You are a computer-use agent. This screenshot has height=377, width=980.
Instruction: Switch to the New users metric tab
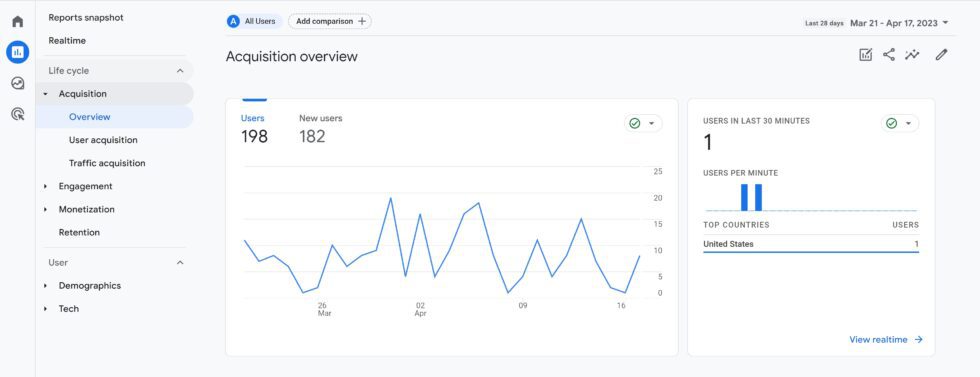(321, 129)
